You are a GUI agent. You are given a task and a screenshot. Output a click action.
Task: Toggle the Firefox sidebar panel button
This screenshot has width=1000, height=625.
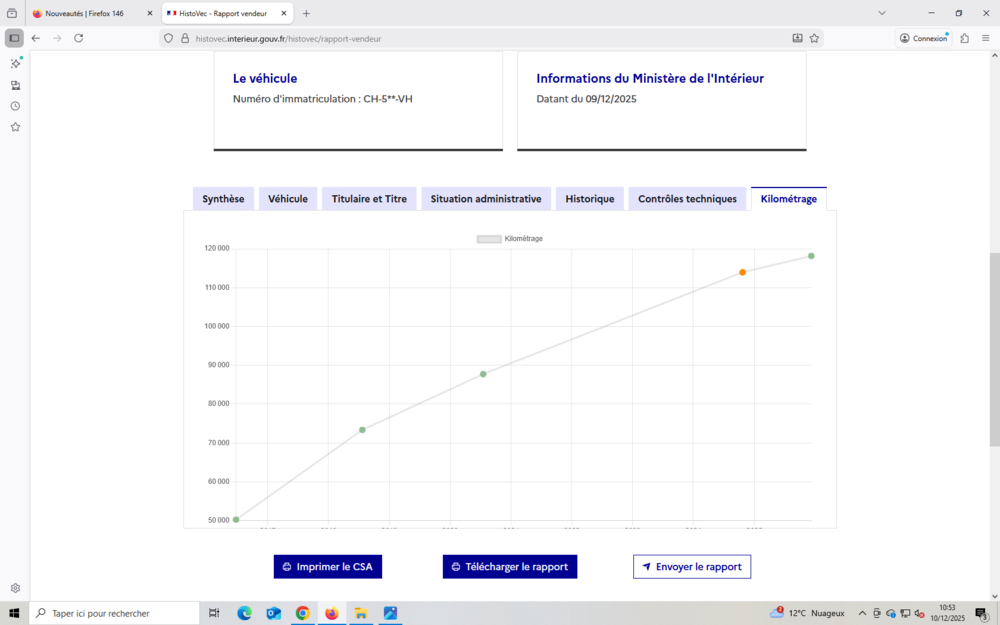coord(14,38)
